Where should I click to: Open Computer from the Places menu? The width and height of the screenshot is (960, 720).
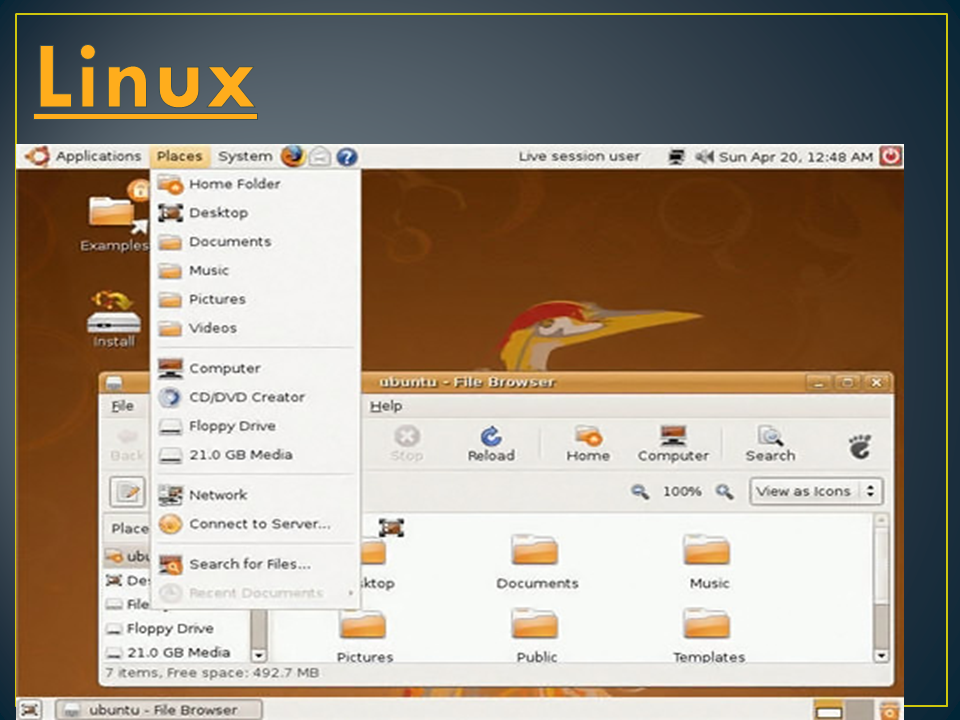(x=255, y=368)
